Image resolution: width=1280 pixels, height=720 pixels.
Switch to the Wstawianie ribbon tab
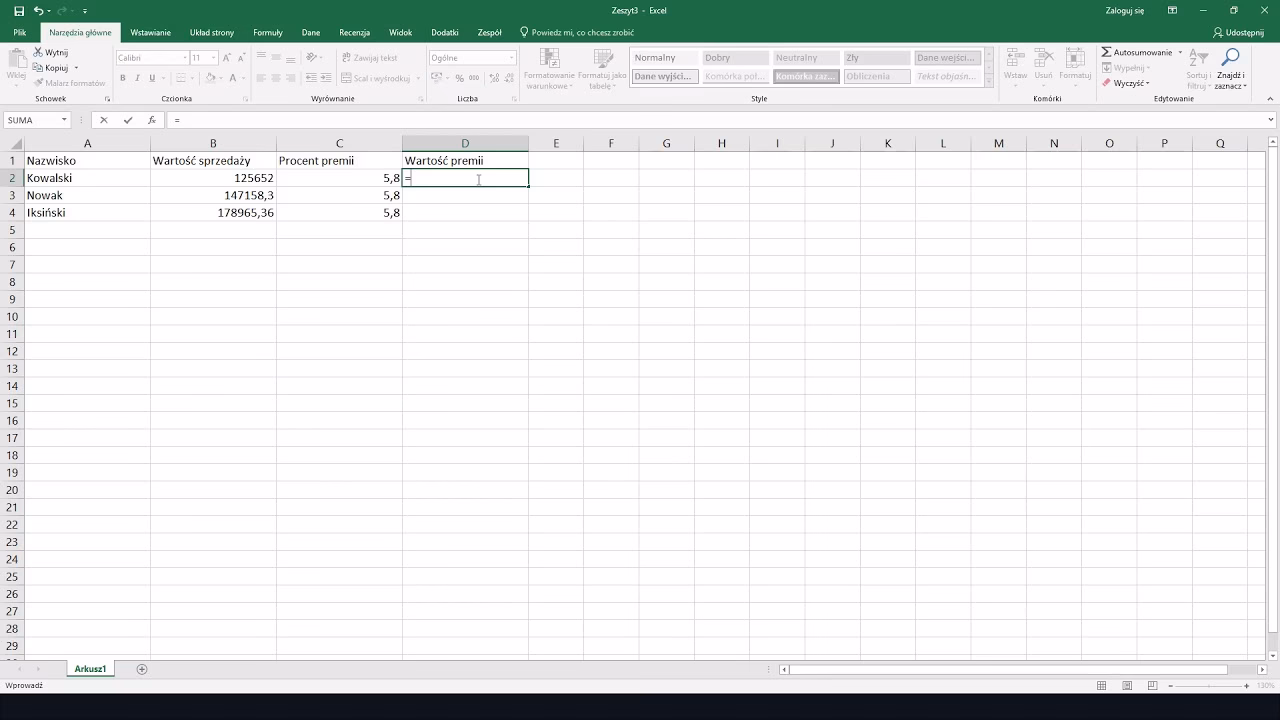(x=151, y=32)
